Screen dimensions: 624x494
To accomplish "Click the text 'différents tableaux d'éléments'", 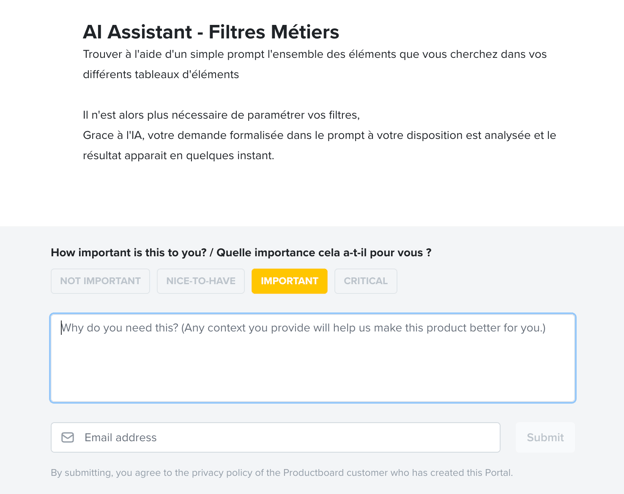I will pos(161,74).
